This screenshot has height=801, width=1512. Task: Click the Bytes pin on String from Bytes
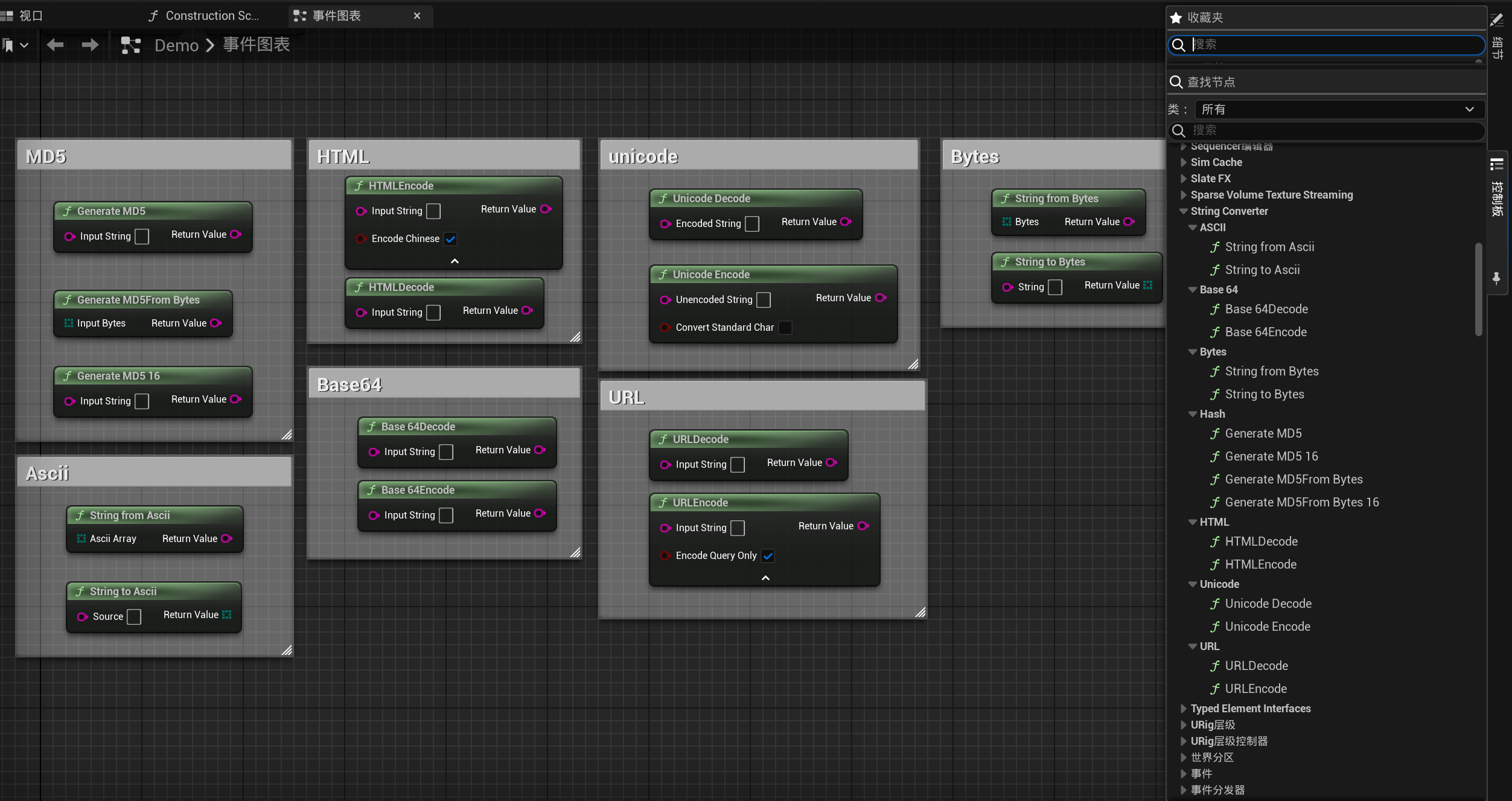pos(1007,222)
